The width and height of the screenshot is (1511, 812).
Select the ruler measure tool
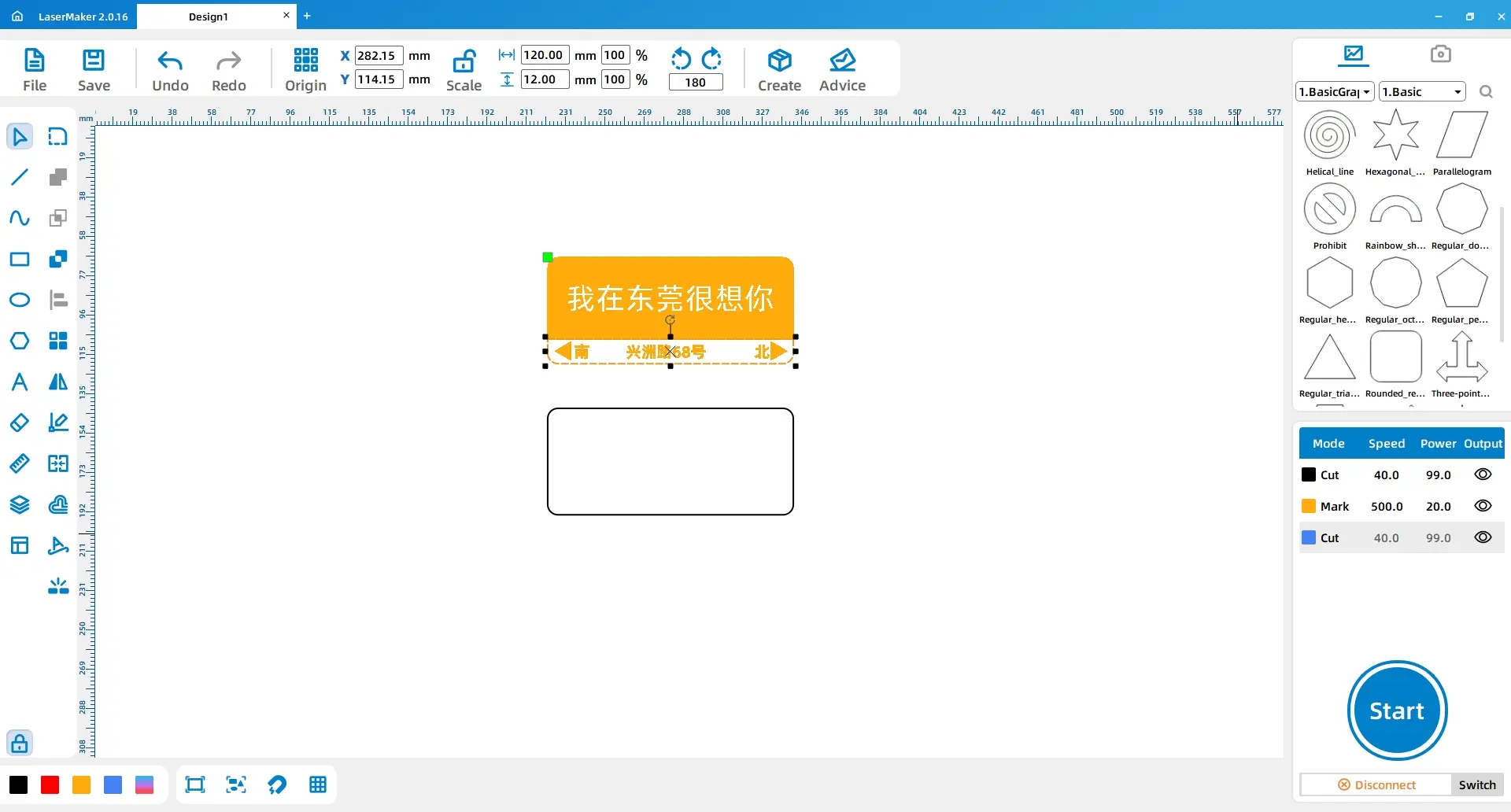click(x=20, y=463)
